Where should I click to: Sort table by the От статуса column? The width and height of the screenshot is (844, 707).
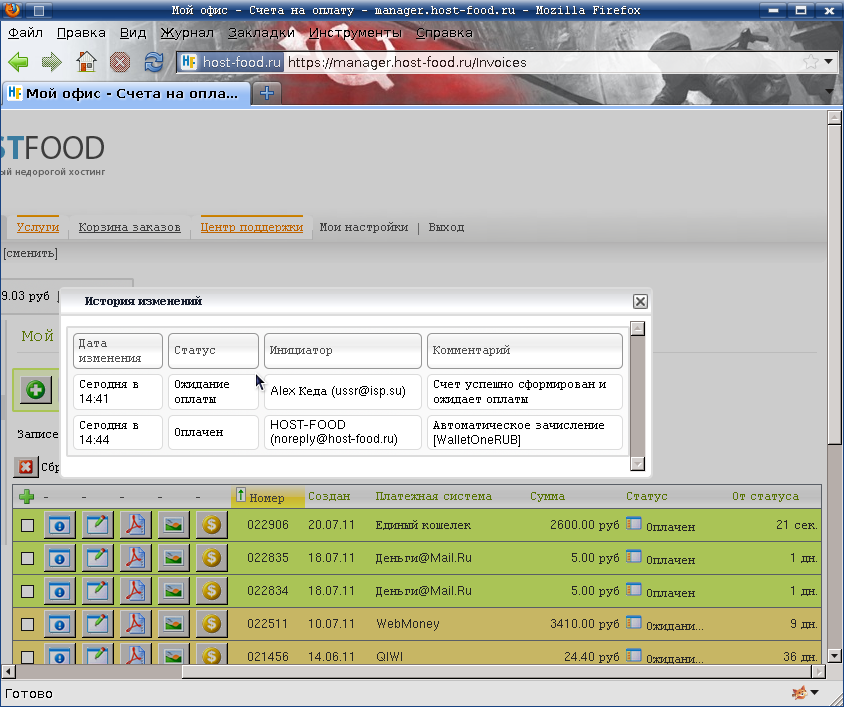765,496
